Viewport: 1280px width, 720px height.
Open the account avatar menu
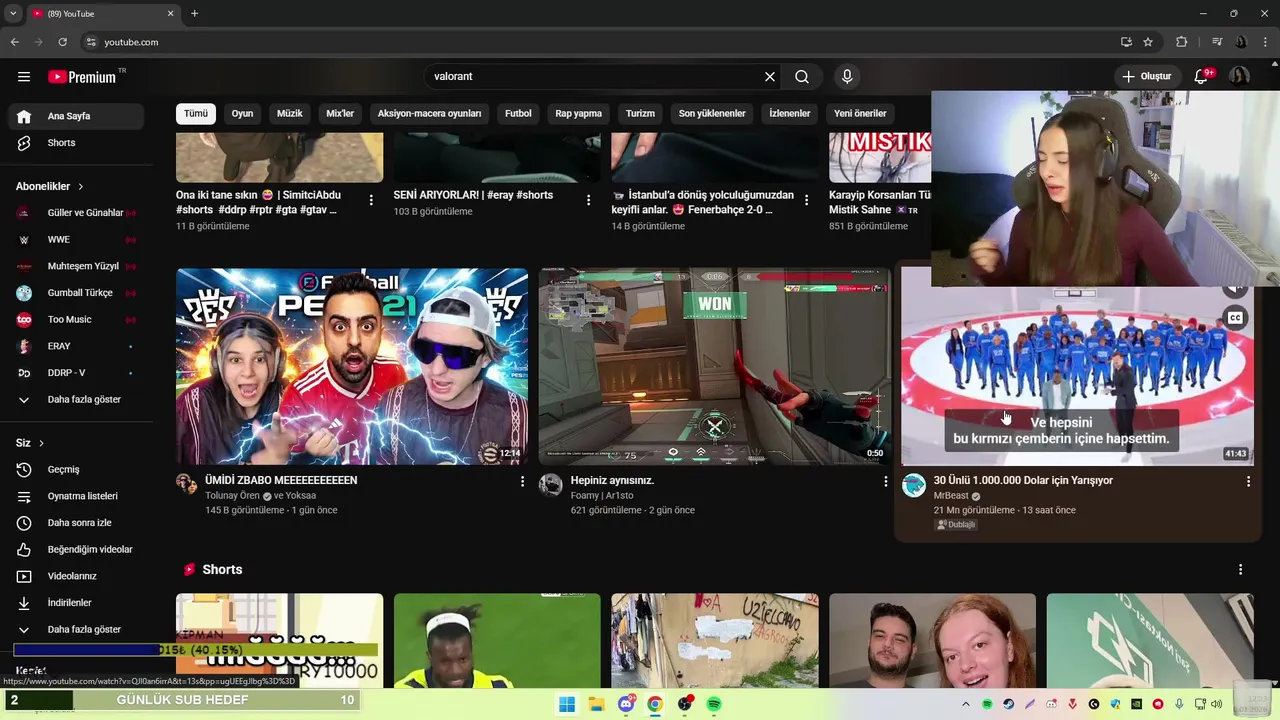[1239, 77]
